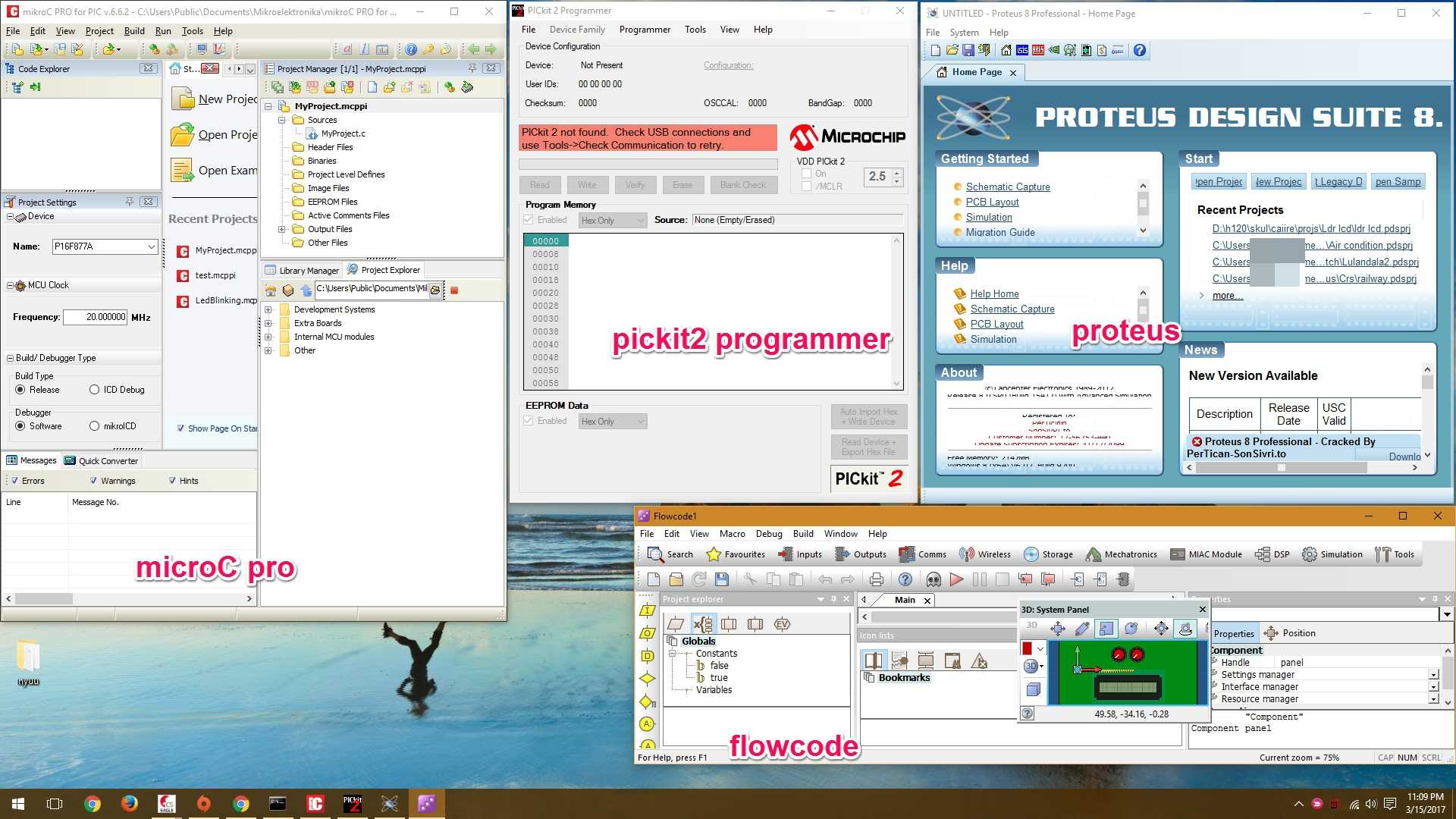This screenshot has height=819, width=1456.
Task: Toggle the Errors checkbox in Messages
Action: click(x=14, y=481)
